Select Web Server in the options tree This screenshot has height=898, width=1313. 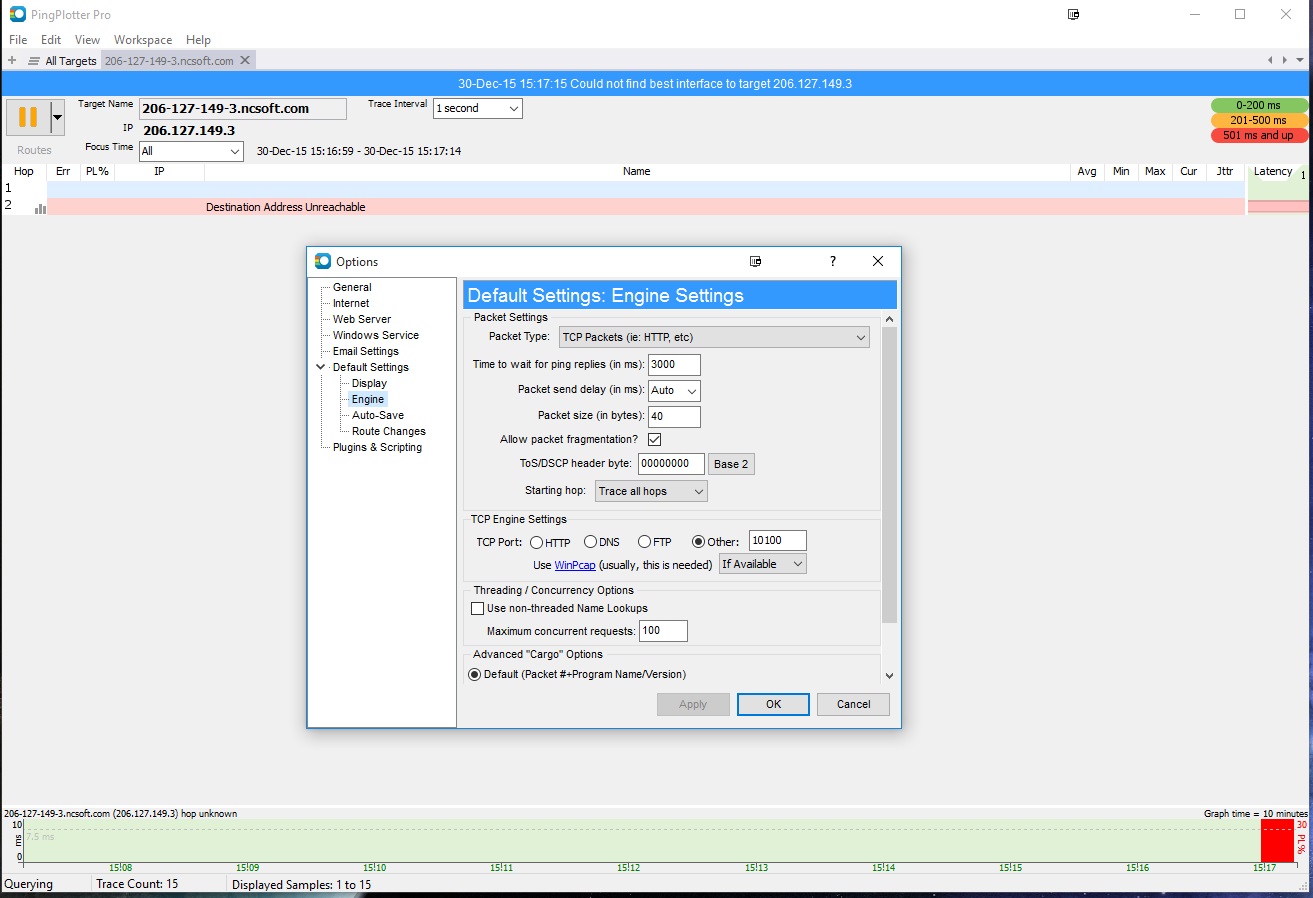click(x=362, y=319)
